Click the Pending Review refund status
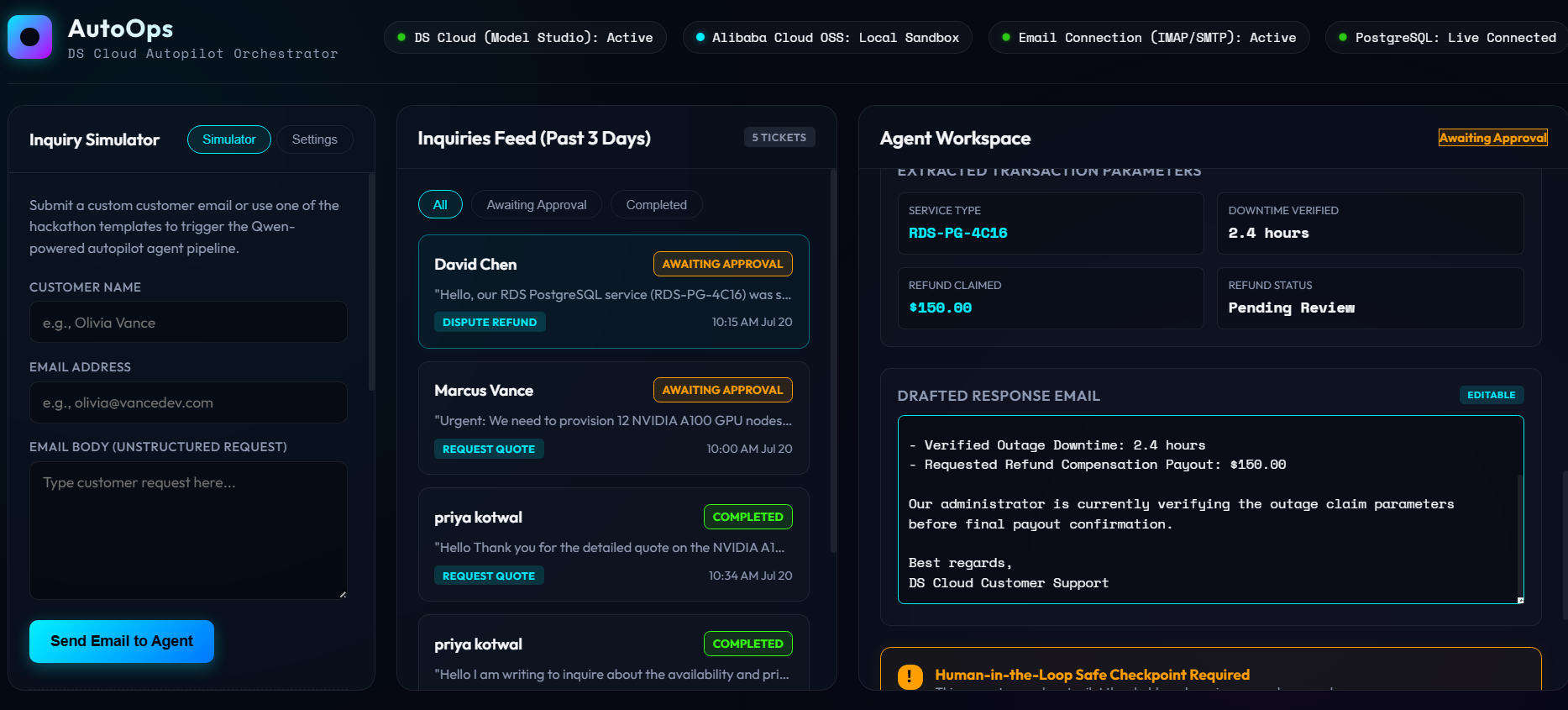Viewport: 1568px width, 710px height. [1291, 308]
